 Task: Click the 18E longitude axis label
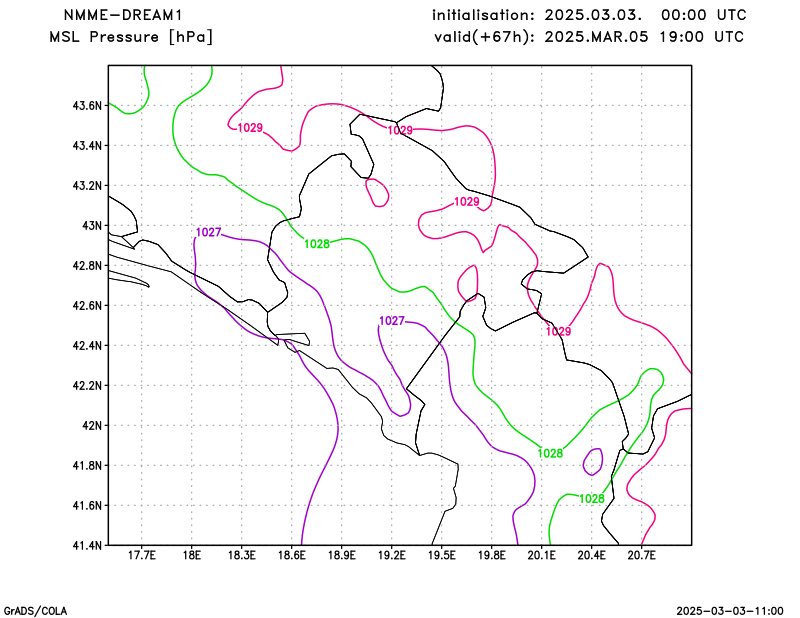(x=191, y=555)
